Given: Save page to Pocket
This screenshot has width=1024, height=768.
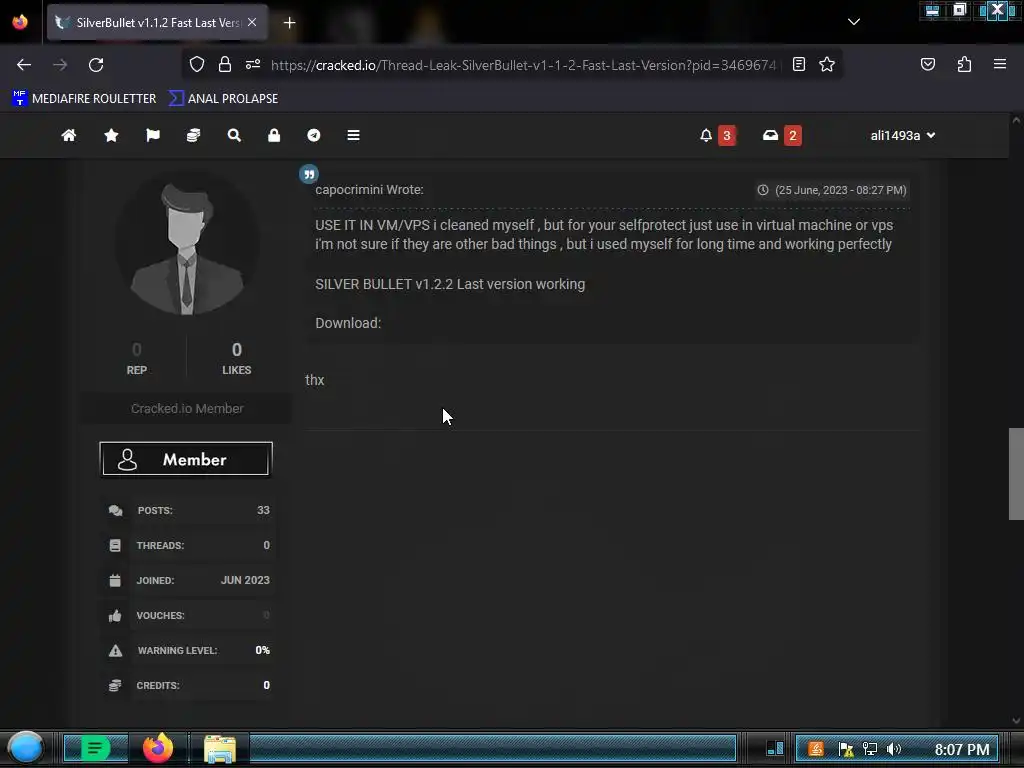Looking at the screenshot, I should 927,64.
